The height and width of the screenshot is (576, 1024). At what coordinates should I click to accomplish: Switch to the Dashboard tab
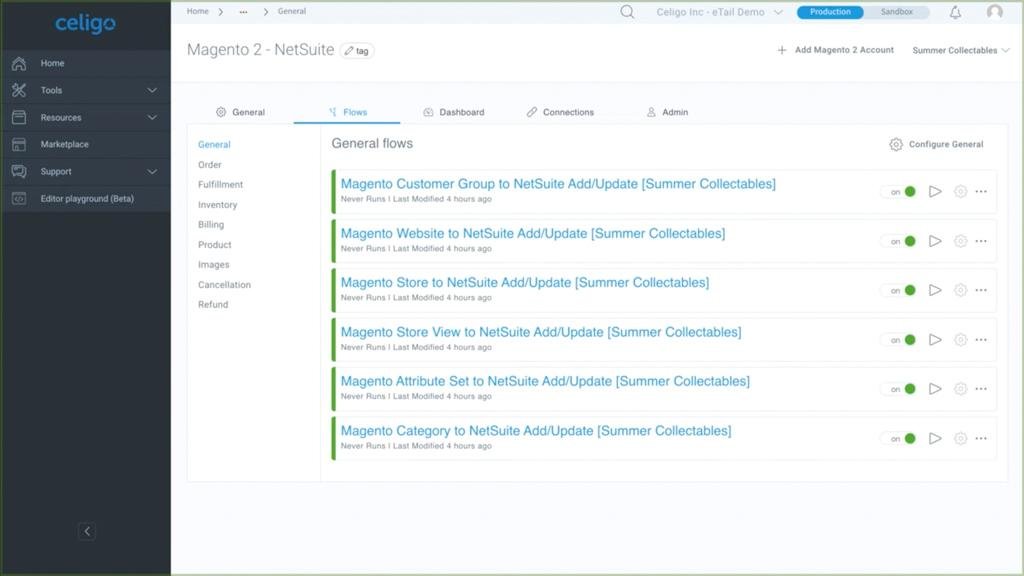454,112
